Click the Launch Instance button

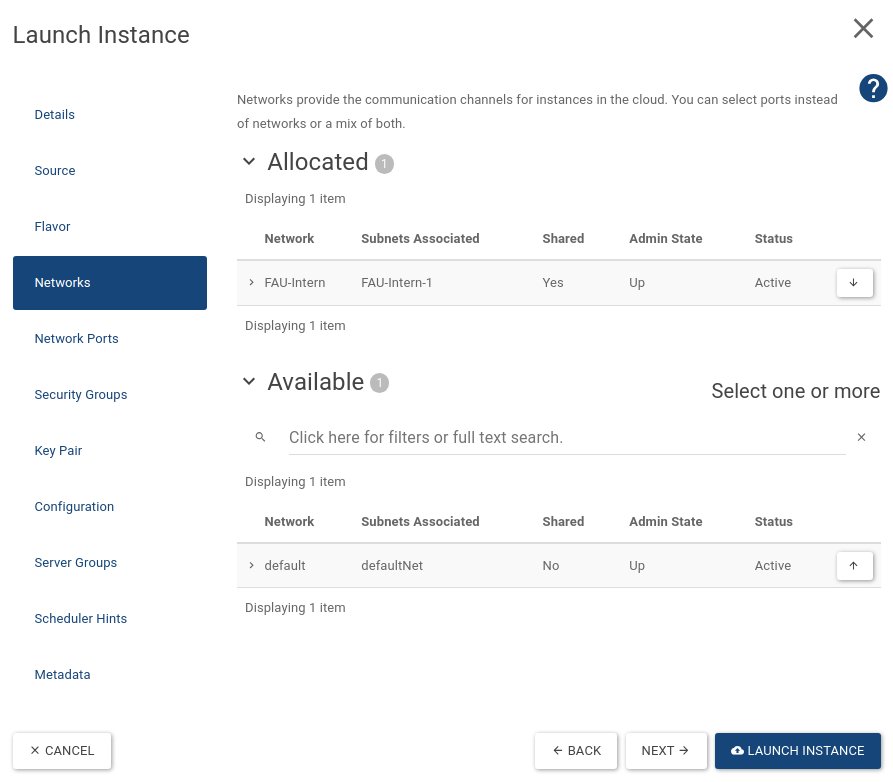click(797, 751)
